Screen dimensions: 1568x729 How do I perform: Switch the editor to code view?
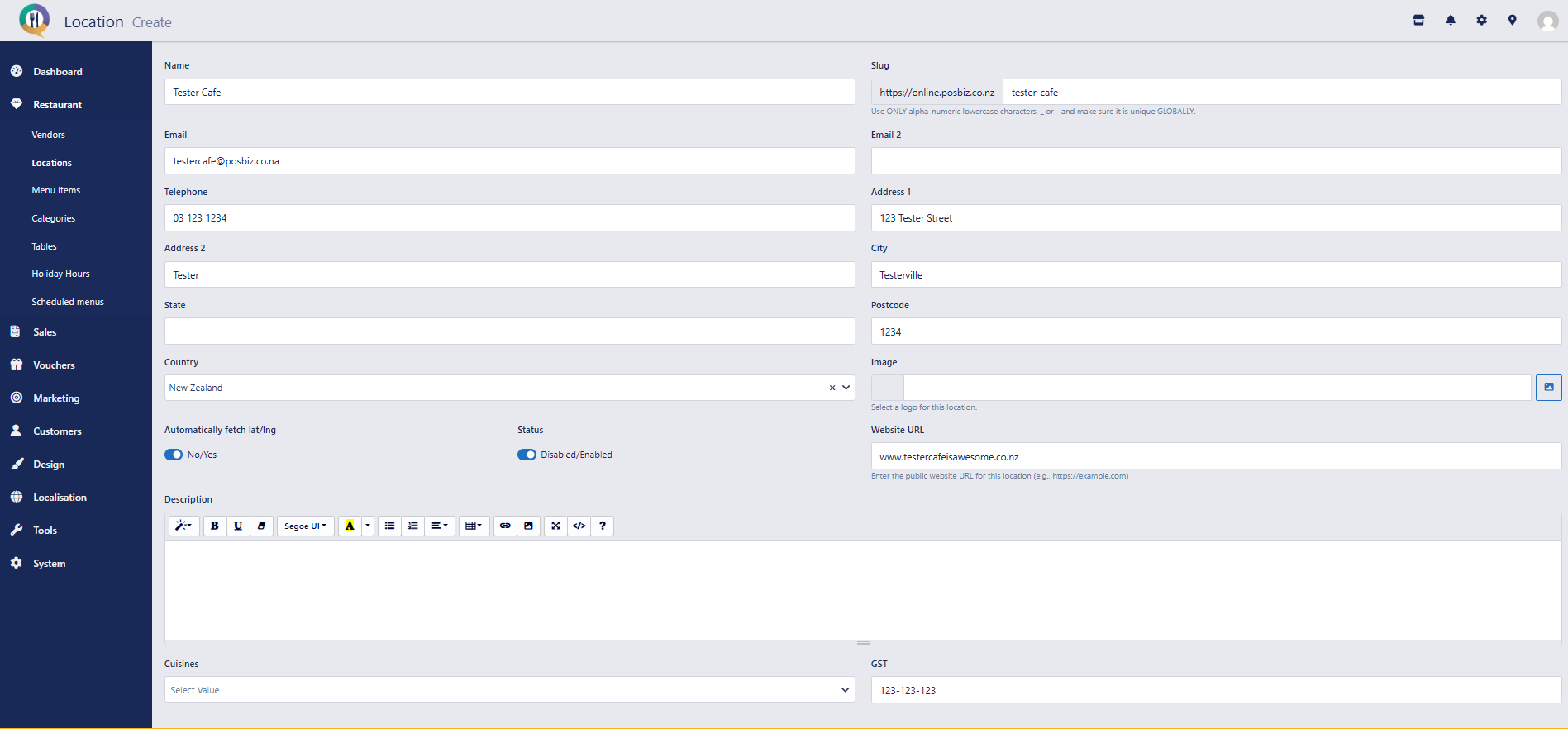click(579, 526)
